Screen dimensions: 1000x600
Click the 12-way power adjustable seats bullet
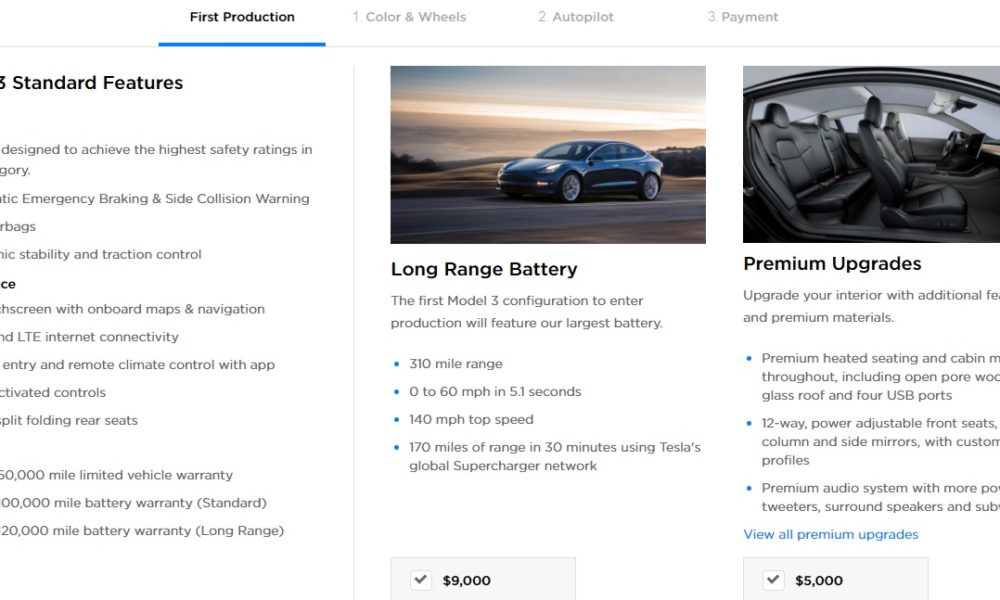(x=881, y=442)
